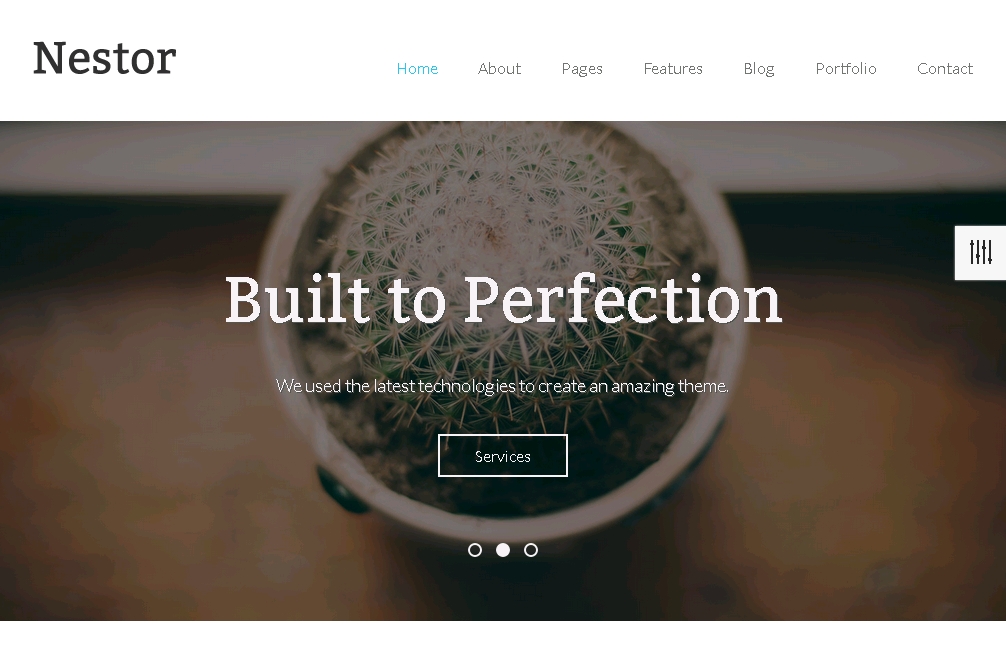Click the white strip beneath the hero slider
The height and width of the screenshot is (655, 1006).
[x=503, y=638]
